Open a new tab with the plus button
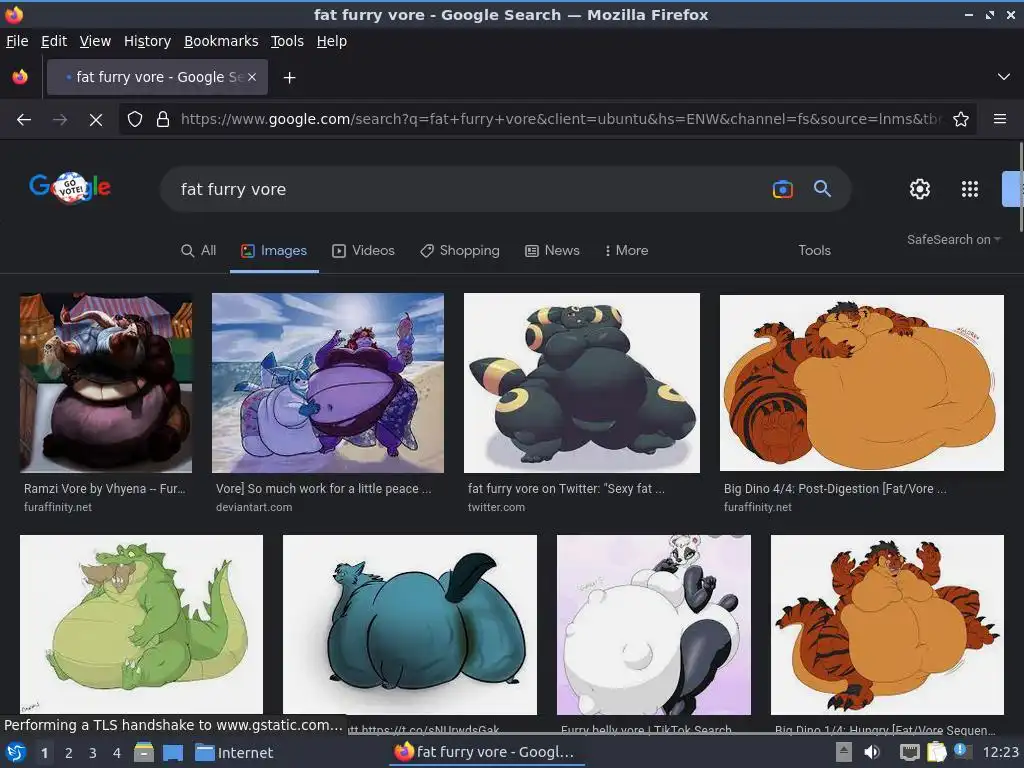The width and height of the screenshot is (1024, 768). (x=289, y=78)
